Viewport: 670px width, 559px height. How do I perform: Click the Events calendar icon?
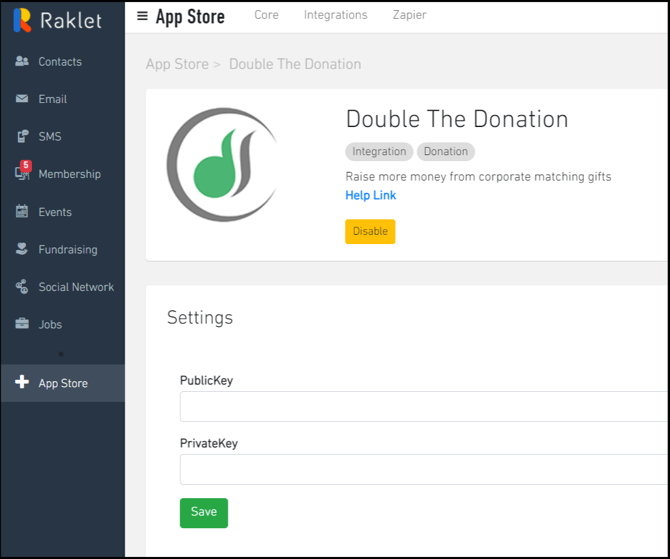22,212
